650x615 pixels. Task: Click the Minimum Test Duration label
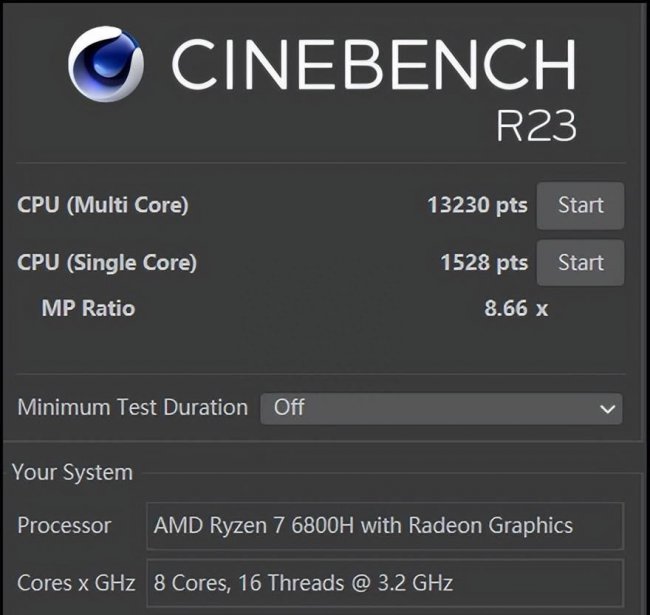point(133,407)
